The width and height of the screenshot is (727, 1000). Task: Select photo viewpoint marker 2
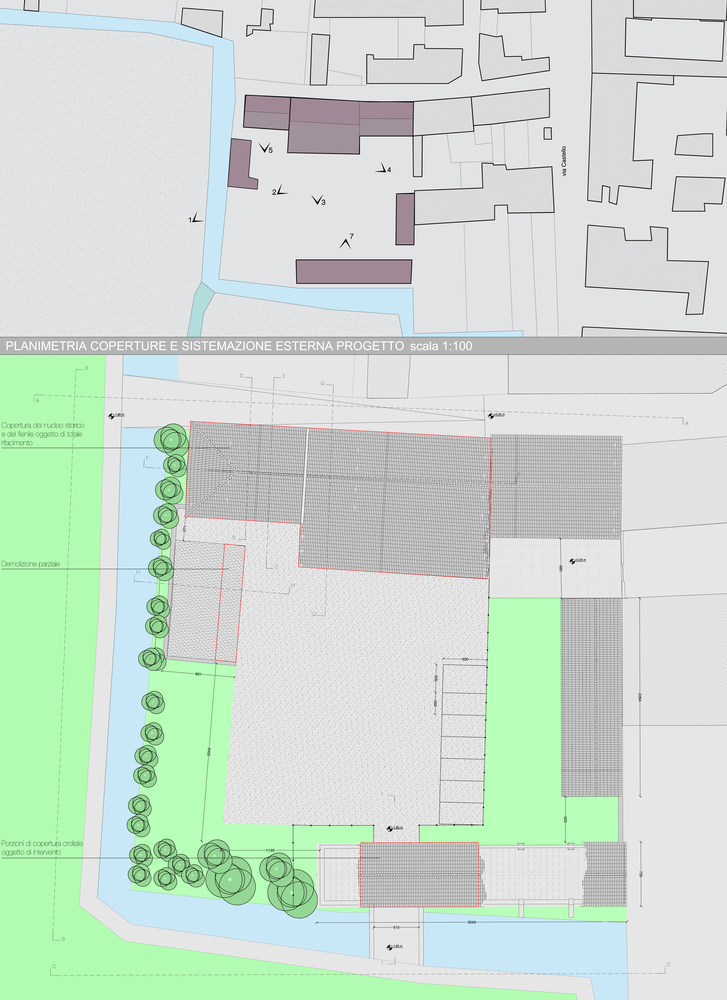point(279,189)
